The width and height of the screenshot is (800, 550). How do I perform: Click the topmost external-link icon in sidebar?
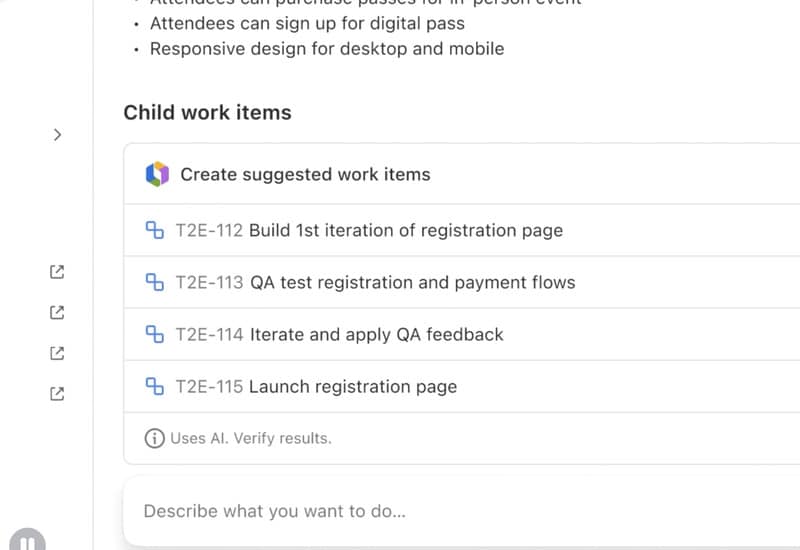click(x=57, y=271)
